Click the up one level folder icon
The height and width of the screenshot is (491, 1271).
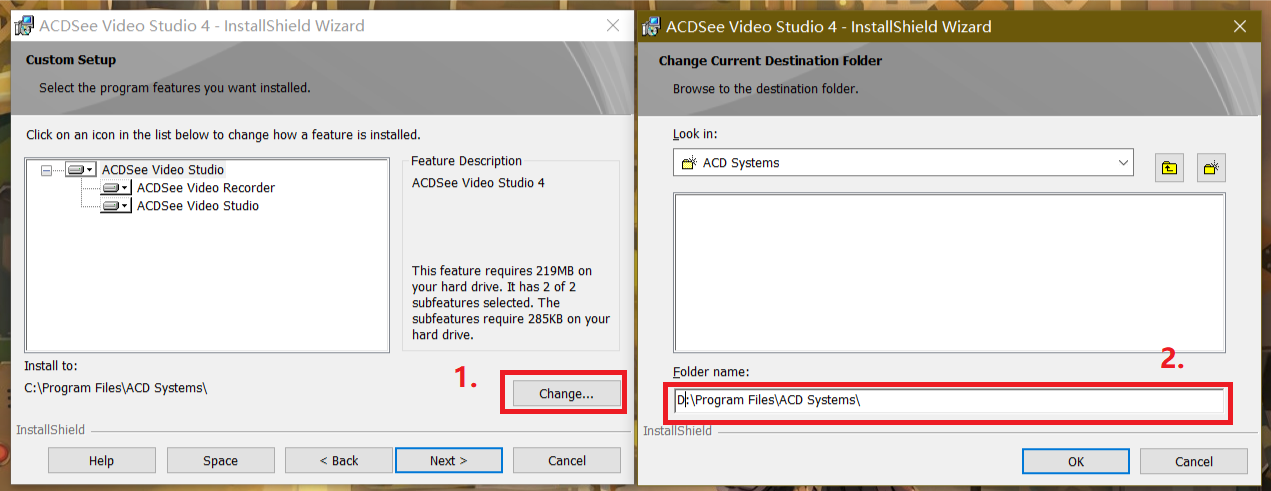tap(1169, 167)
